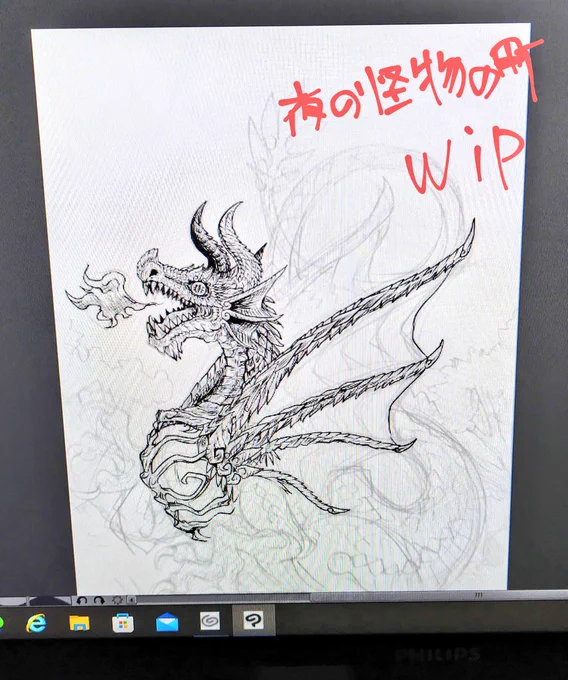Click the reset rotation gear-shaped icon
This screenshot has width=568, height=680.
pos(117,600)
